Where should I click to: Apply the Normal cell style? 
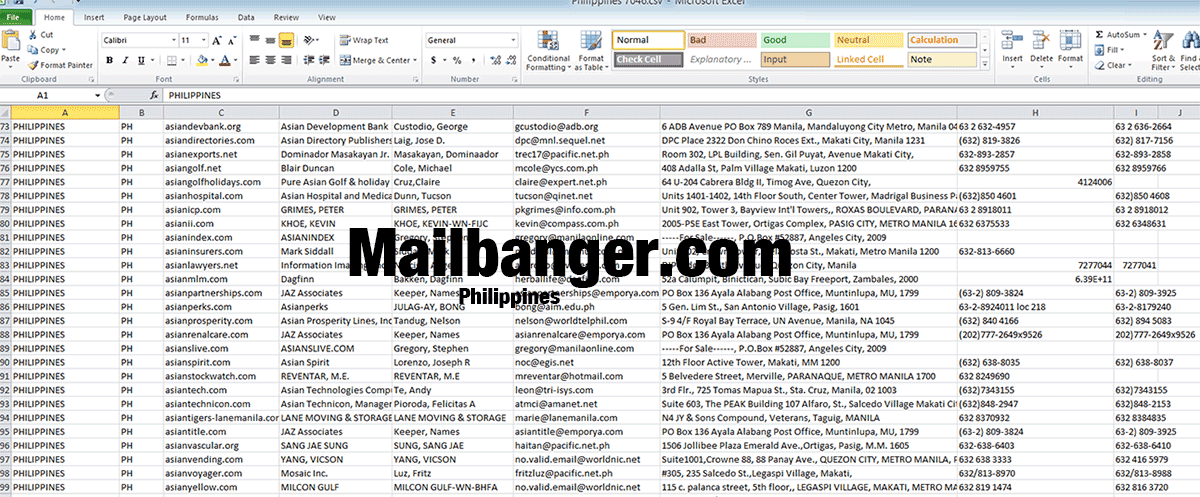point(648,40)
